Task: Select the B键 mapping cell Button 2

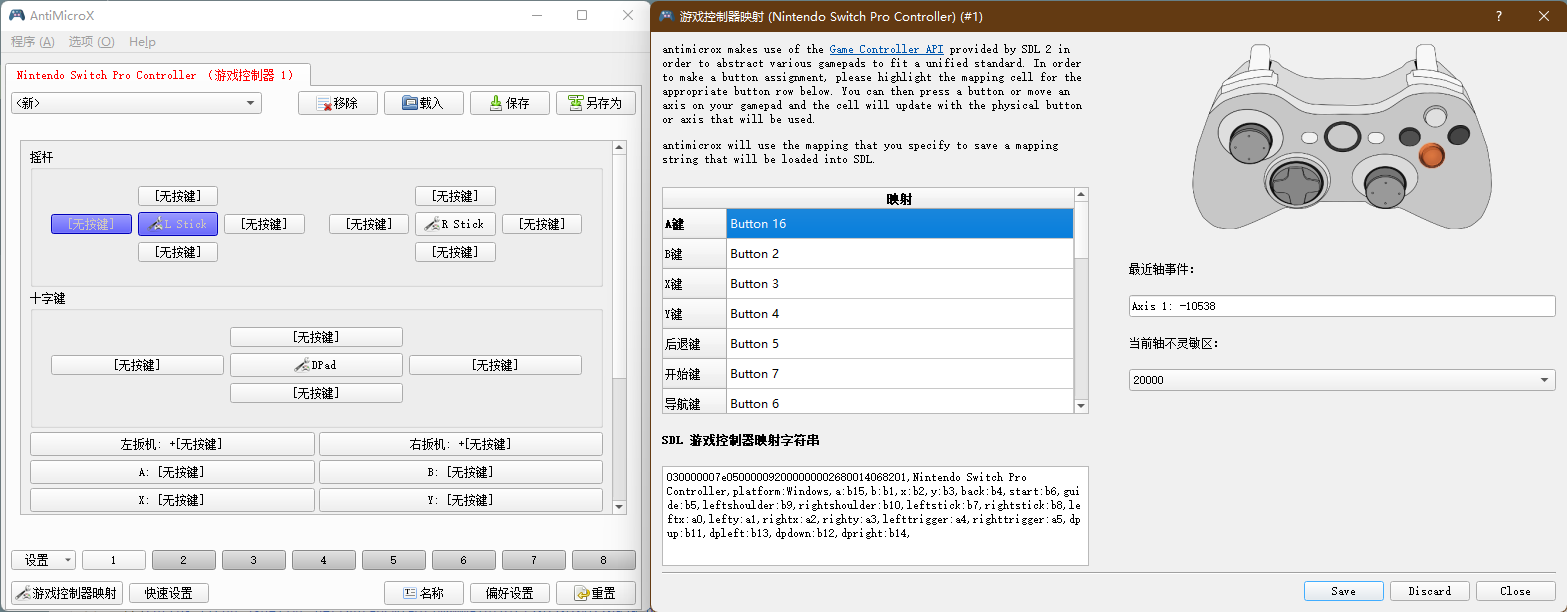Action: [900, 254]
